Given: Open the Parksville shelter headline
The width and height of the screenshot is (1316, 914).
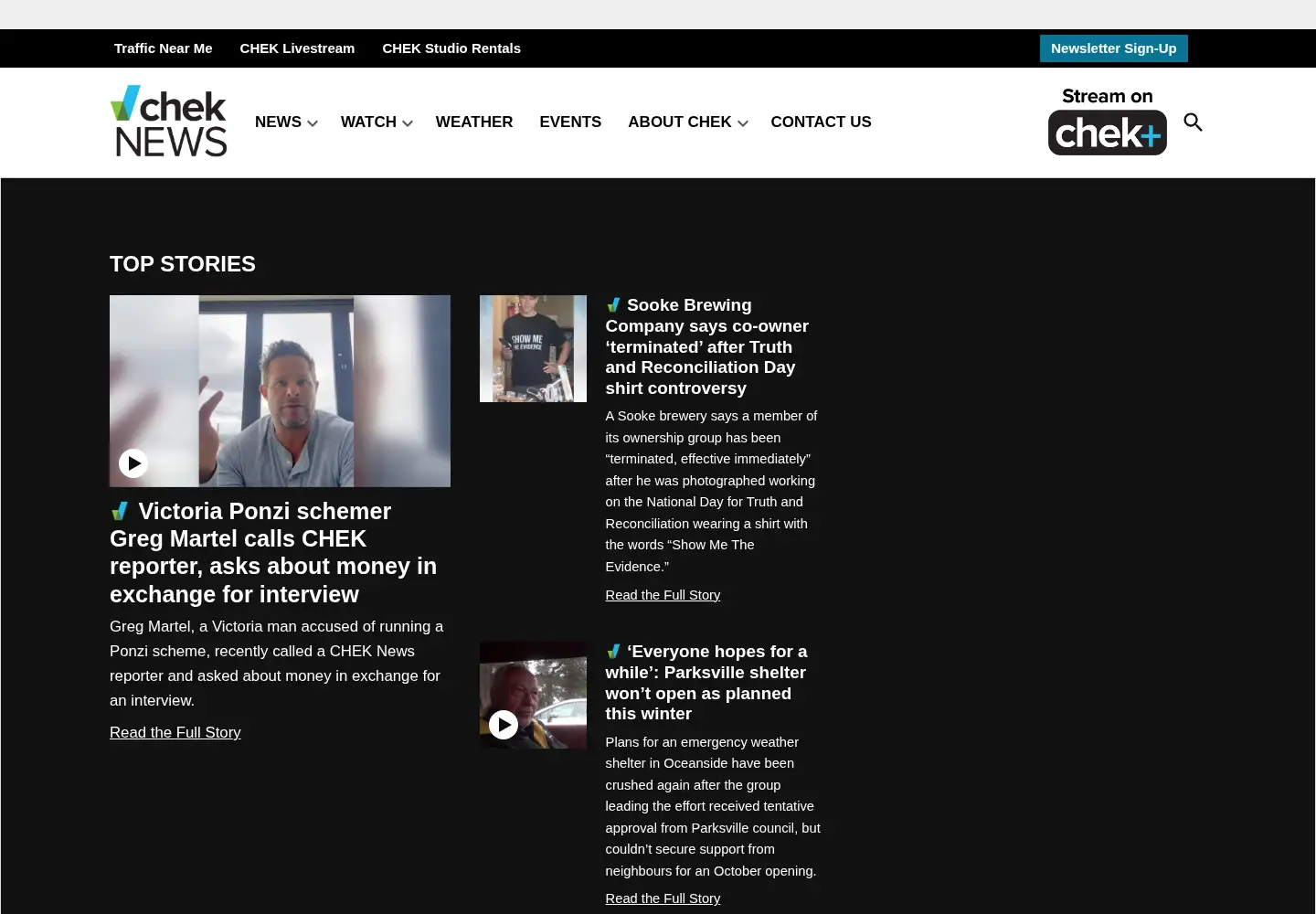Looking at the screenshot, I should pos(706,683).
